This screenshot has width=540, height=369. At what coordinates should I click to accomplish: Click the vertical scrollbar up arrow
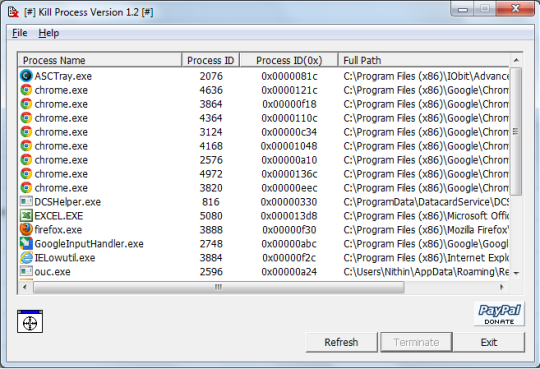[x=516, y=60]
